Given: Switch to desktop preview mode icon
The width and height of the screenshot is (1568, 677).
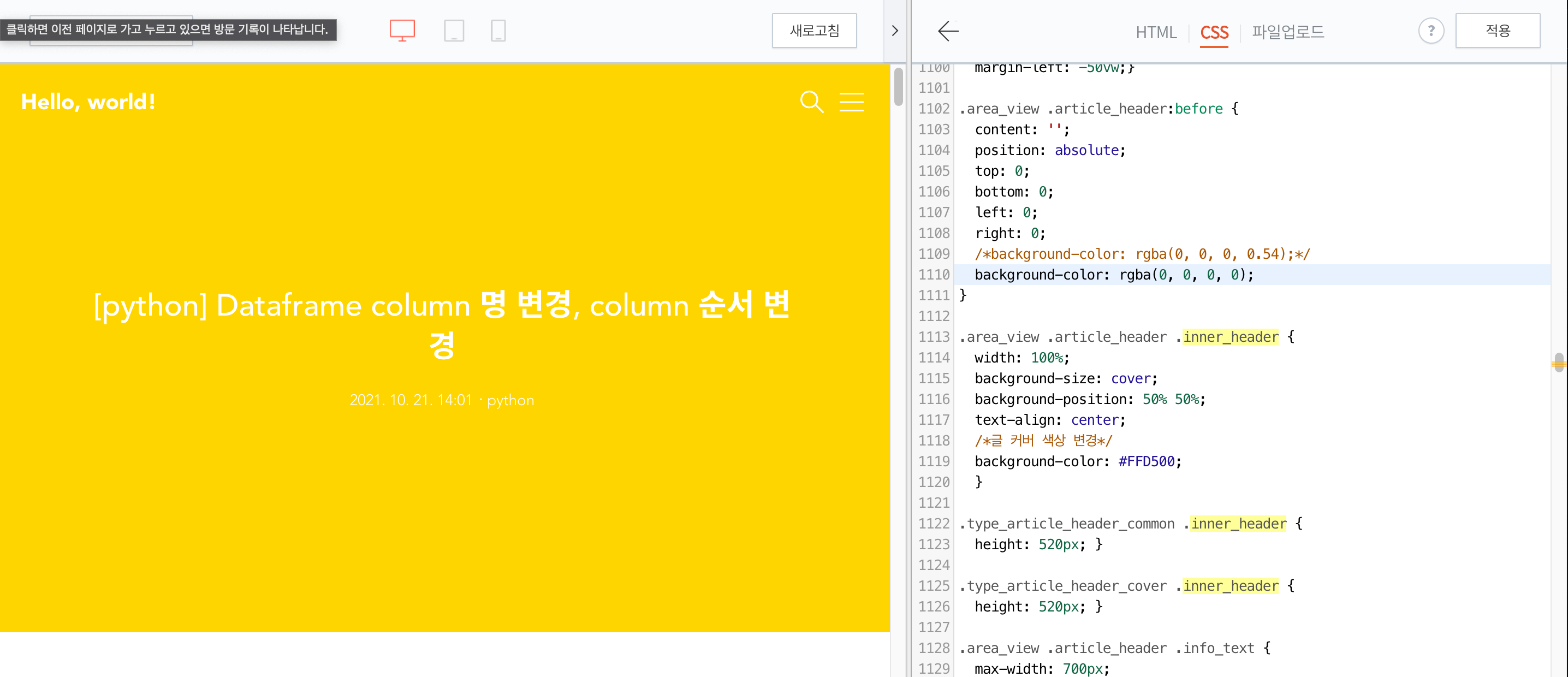Looking at the screenshot, I should (402, 31).
